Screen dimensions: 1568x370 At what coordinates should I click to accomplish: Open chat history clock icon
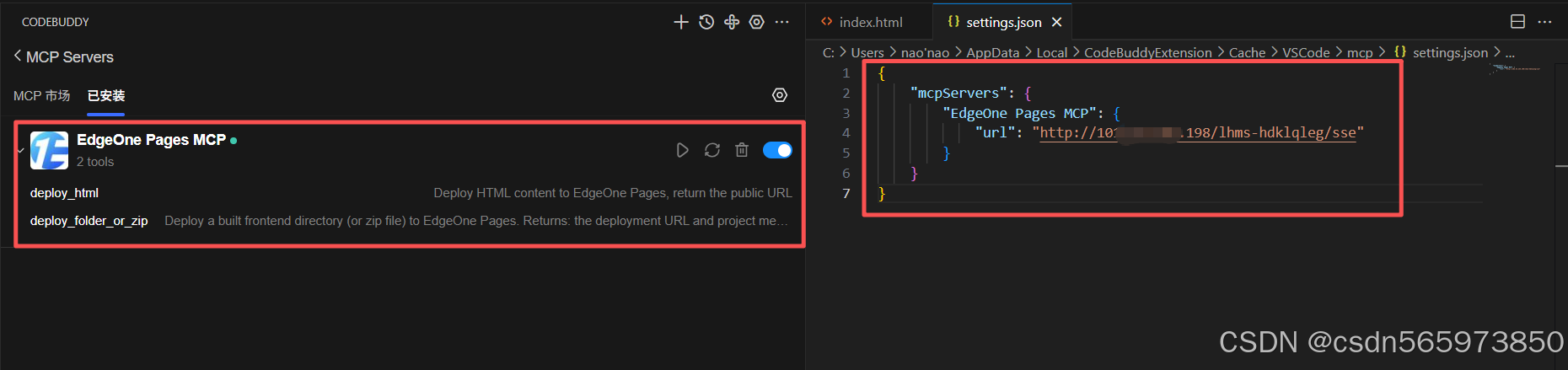pyautogui.click(x=706, y=22)
